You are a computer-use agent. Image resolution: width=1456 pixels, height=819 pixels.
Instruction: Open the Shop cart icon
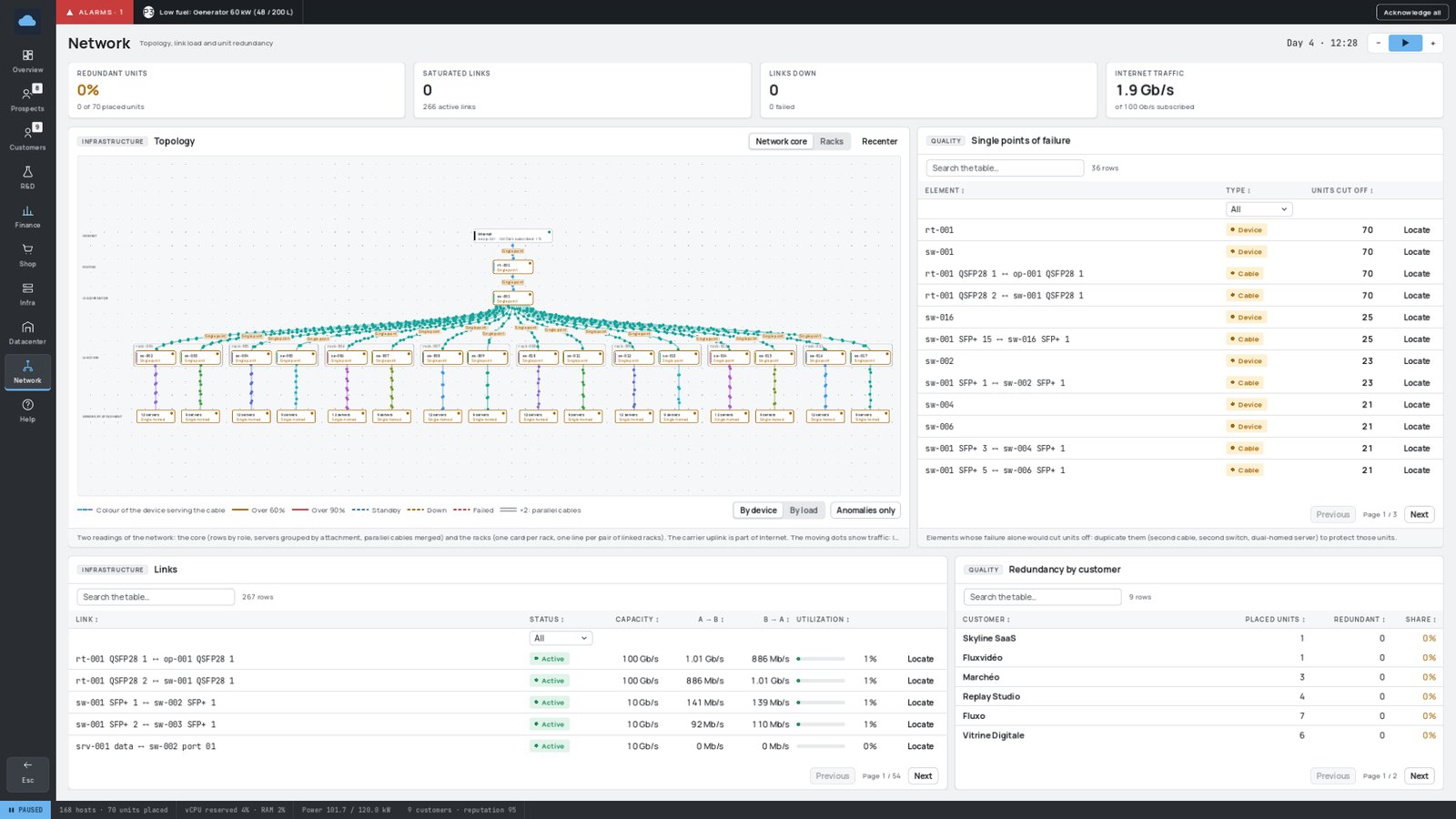[27, 249]
